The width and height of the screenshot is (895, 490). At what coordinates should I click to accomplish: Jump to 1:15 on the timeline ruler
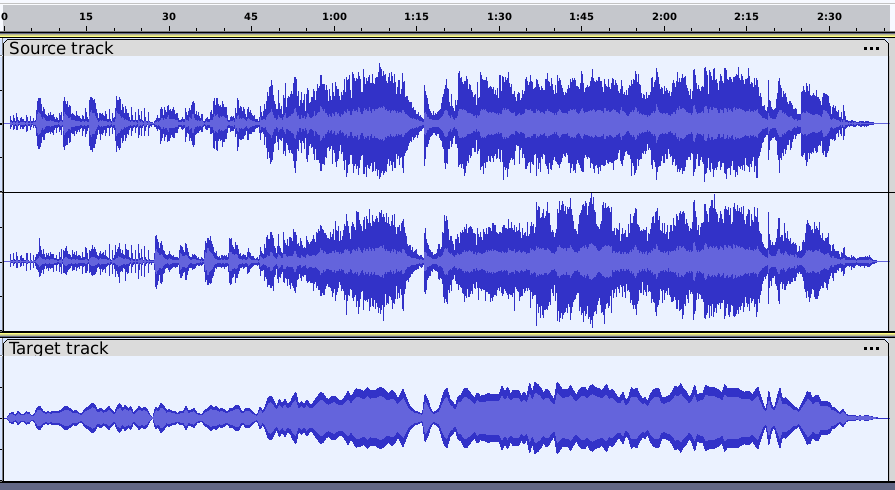(417, 16)
